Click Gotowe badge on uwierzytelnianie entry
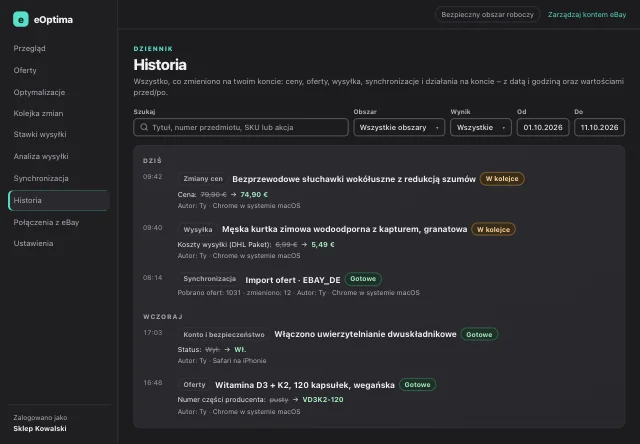The width and height of the screenshot is (640, 444). click(x=479, y=335)
